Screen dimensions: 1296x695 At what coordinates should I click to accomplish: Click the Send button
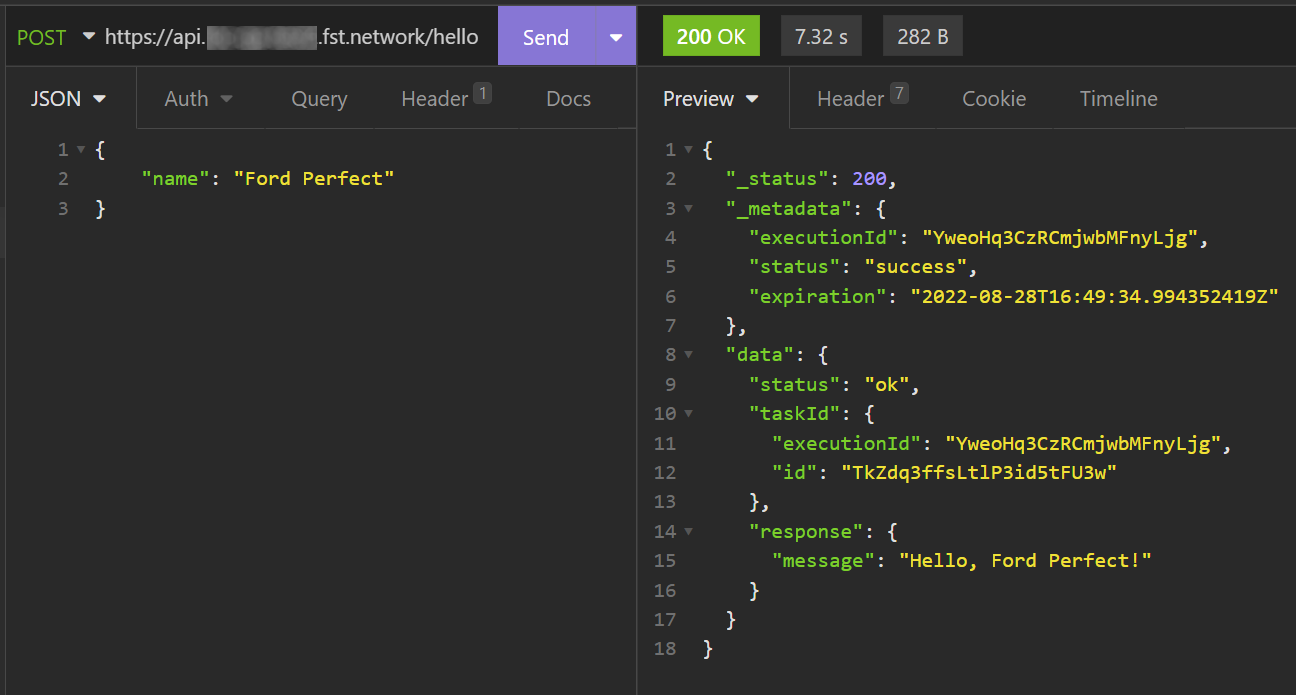coord(546,37)
